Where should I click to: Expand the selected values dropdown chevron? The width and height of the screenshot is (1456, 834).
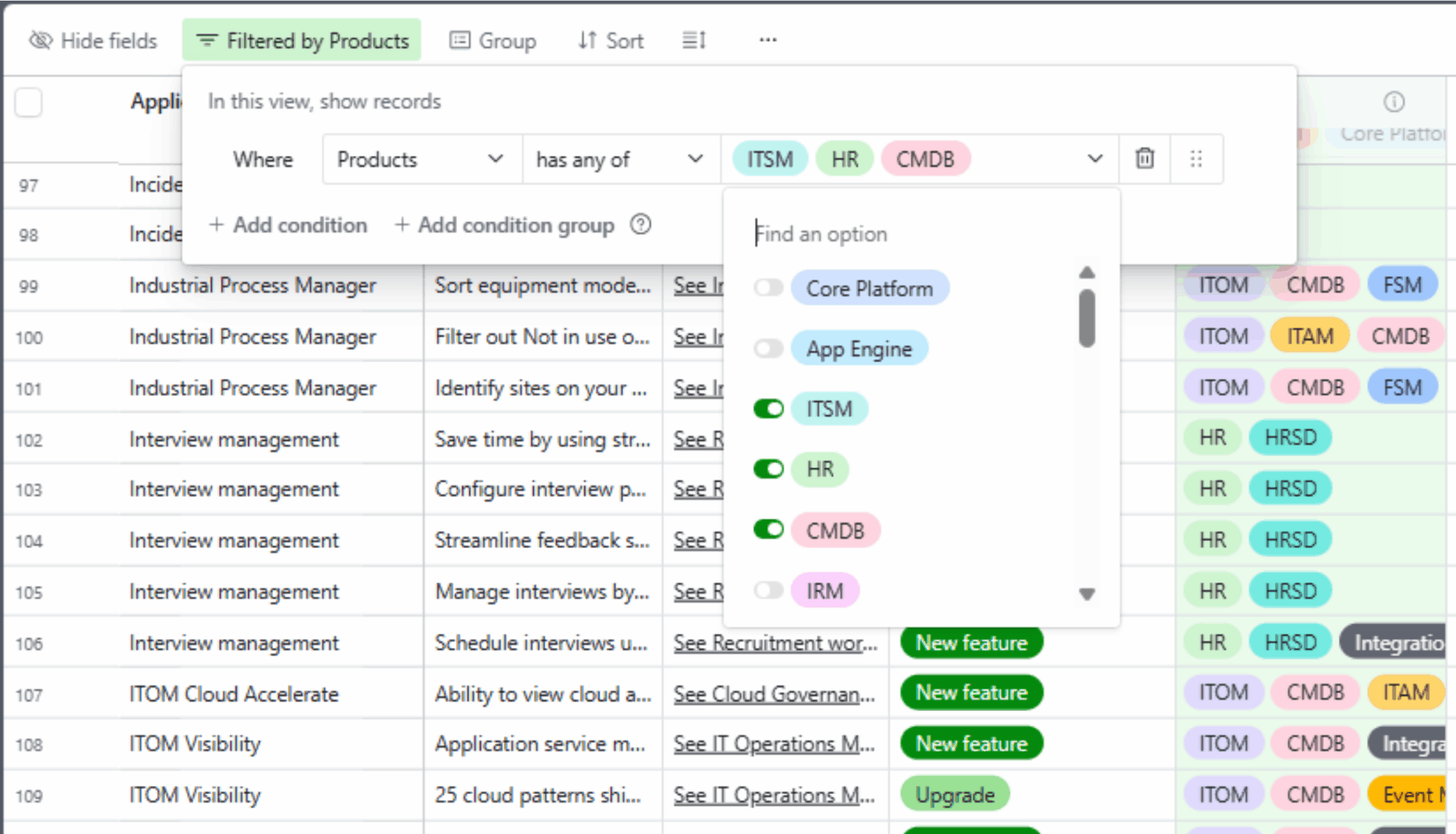[1095, 159]
